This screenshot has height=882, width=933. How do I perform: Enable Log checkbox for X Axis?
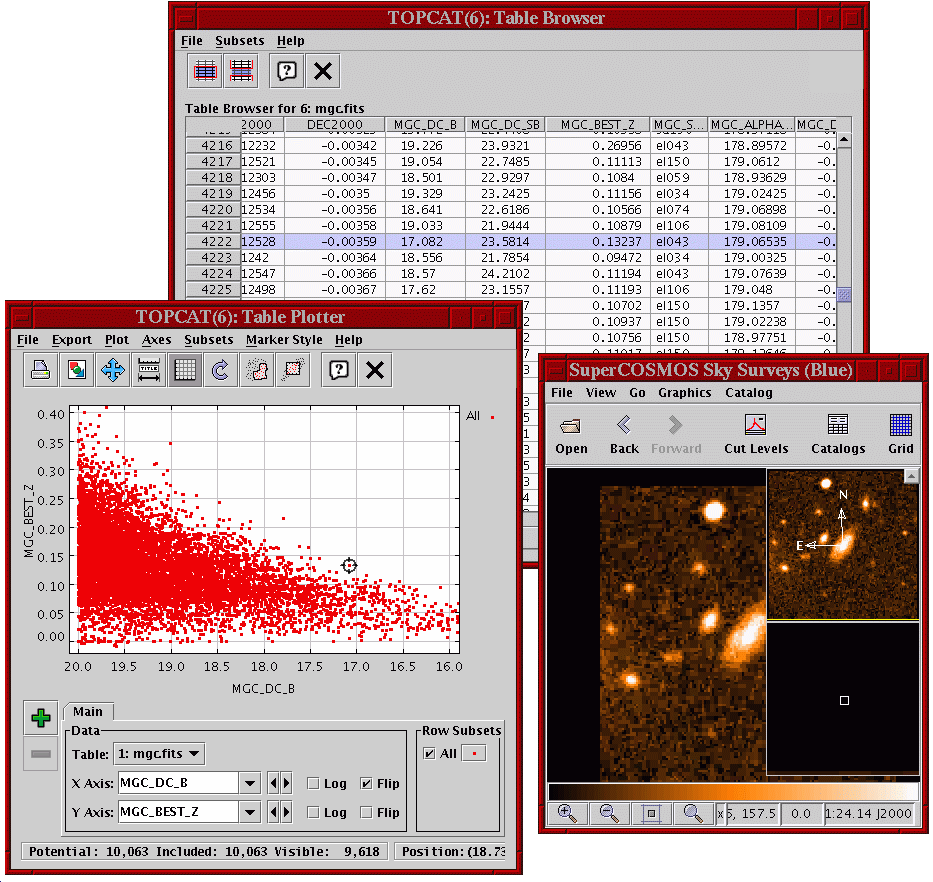point(314,783)
